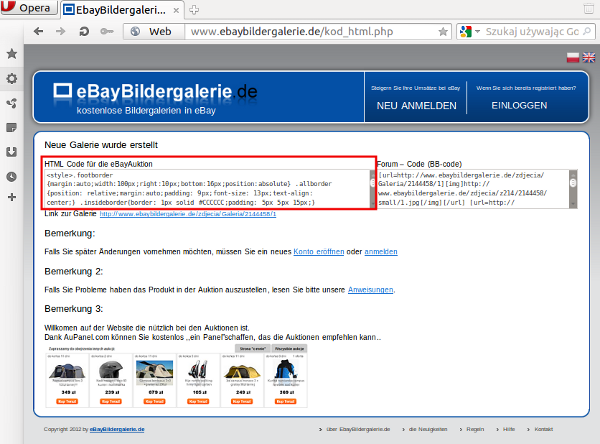This screenshot has height=444, width=600.
Task: Click inside the HTML code text area
Action: click(207, 189)
